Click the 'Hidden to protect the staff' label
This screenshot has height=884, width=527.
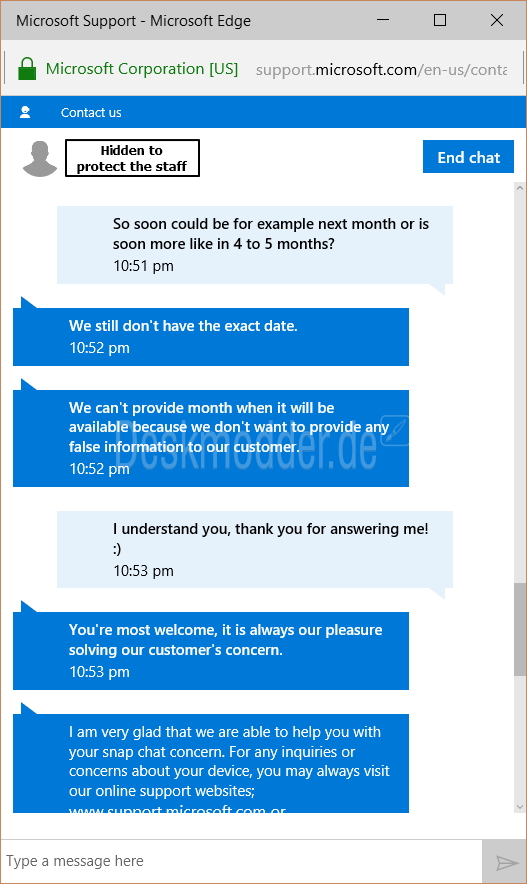[x=132, y=158]
